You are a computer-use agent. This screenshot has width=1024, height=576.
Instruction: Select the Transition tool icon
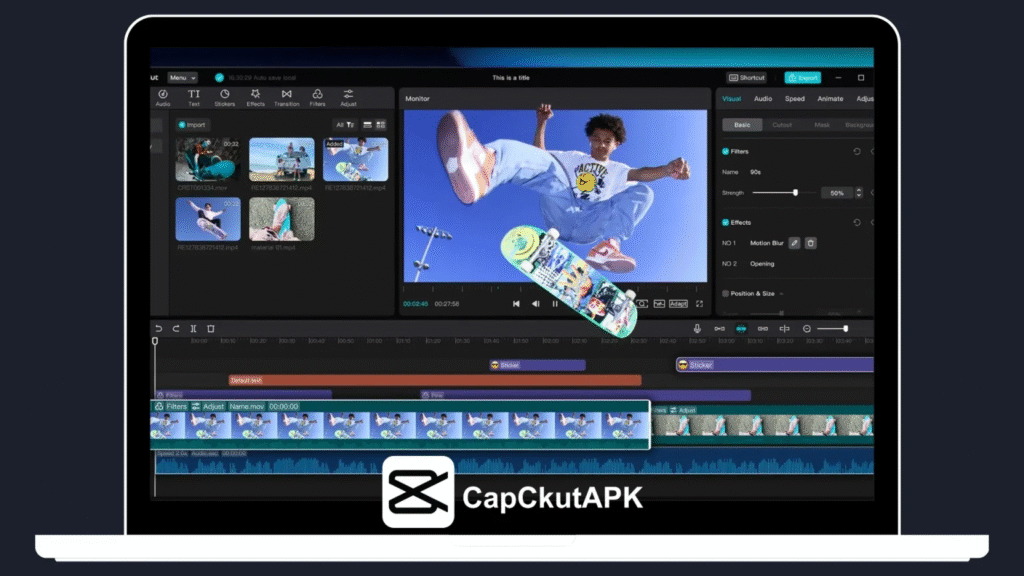coord(287,97)
